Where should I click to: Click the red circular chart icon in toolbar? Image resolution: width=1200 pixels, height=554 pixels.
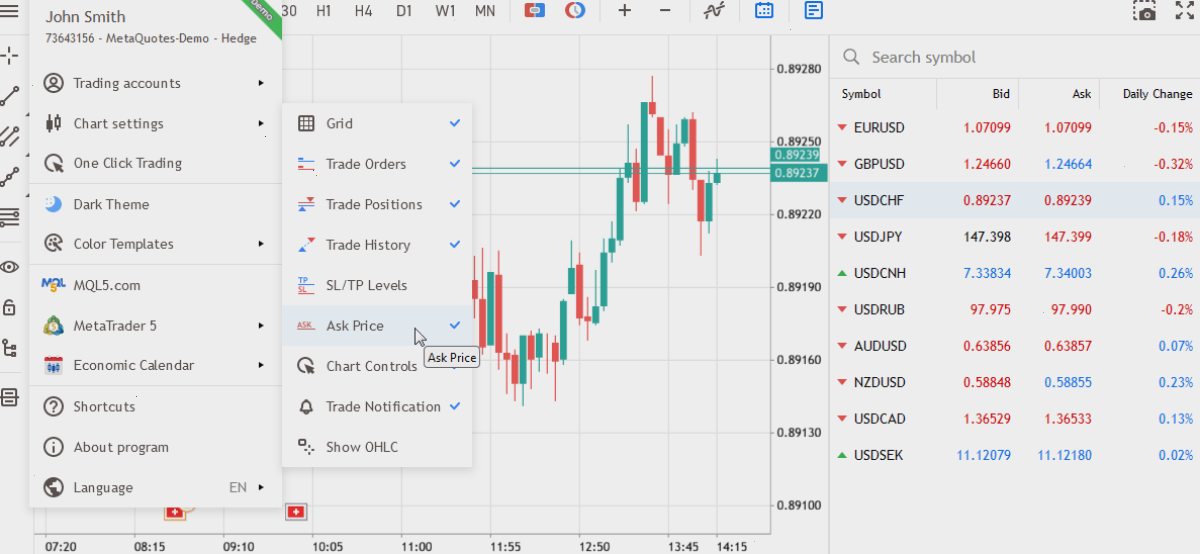point(575,10)
